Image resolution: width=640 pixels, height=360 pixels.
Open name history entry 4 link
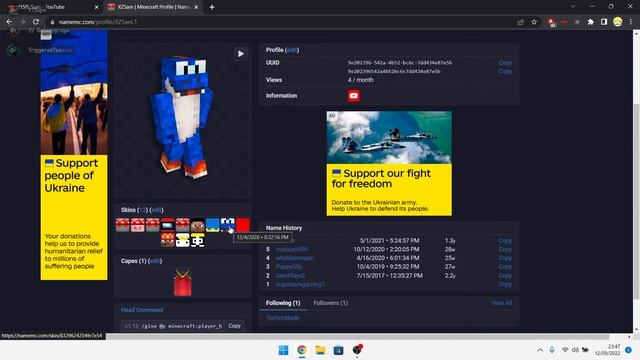pyautogui.click(x=295, y=258)
